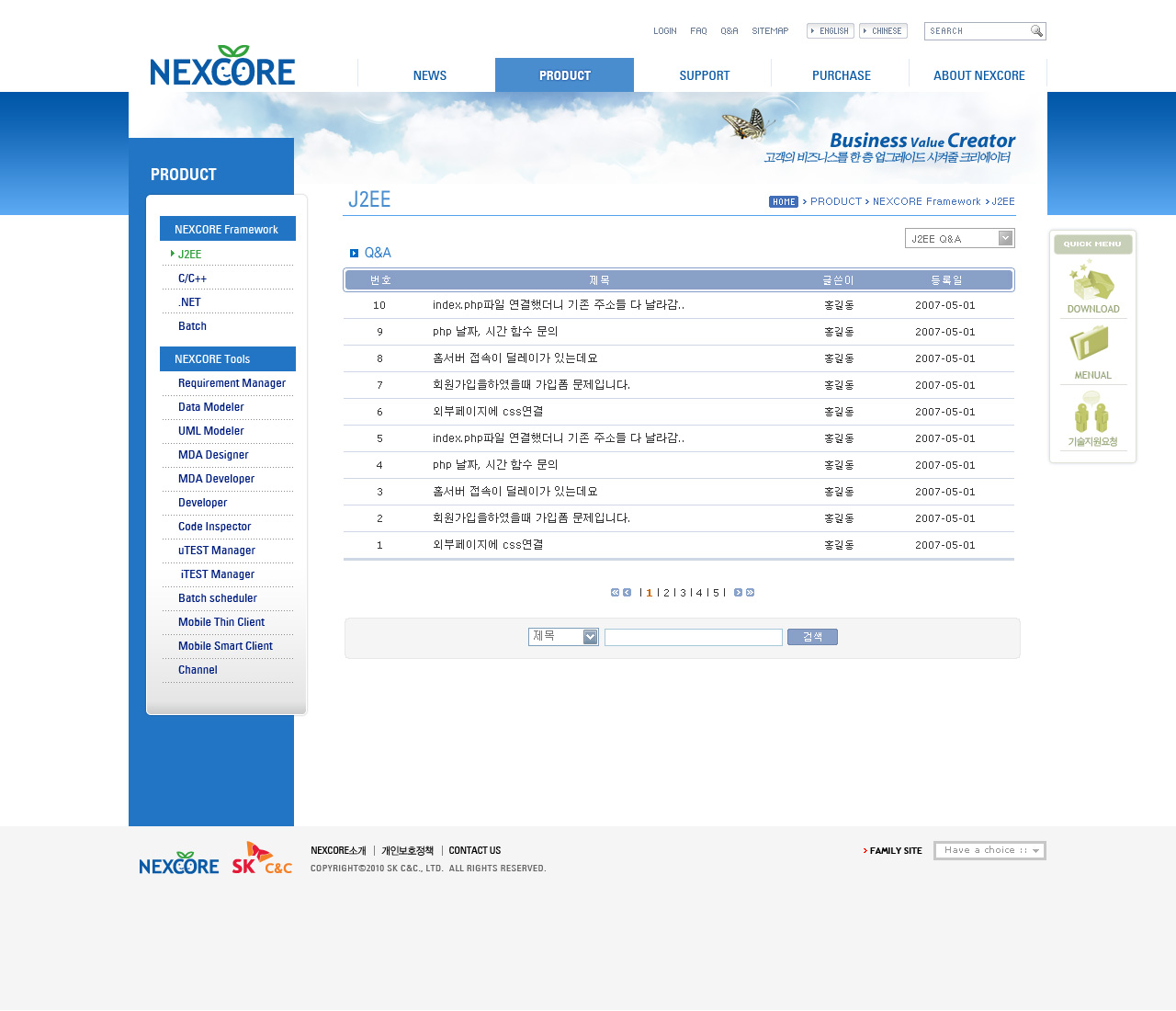Viewport: 1176px width, 1011px height.
Task: Open the NEWS main menu
Action: coord(429,75)
